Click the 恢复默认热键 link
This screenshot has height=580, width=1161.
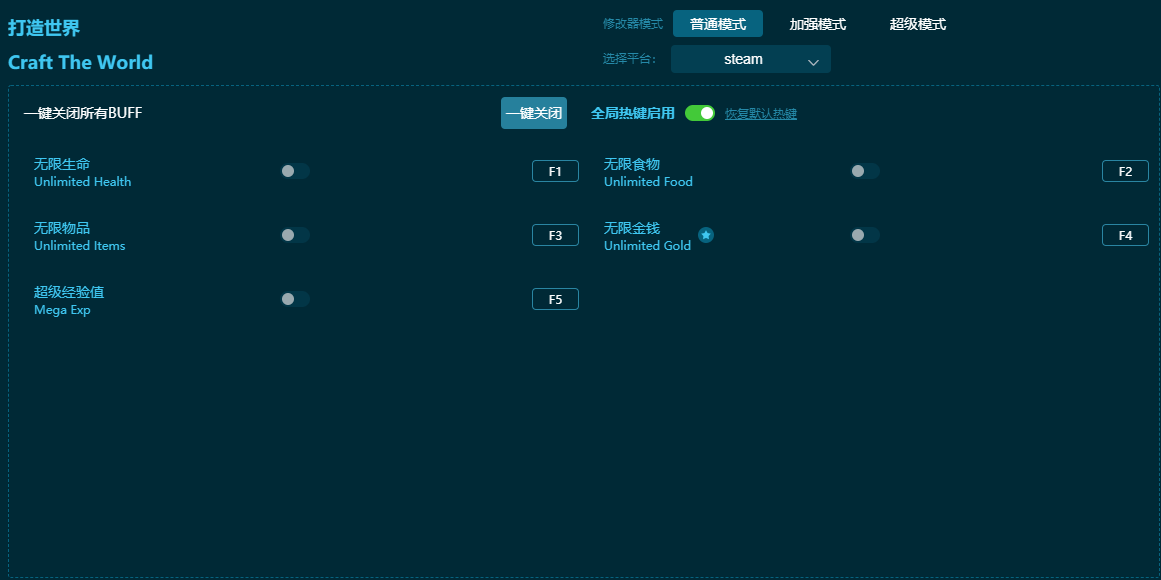tap(761, 114)
